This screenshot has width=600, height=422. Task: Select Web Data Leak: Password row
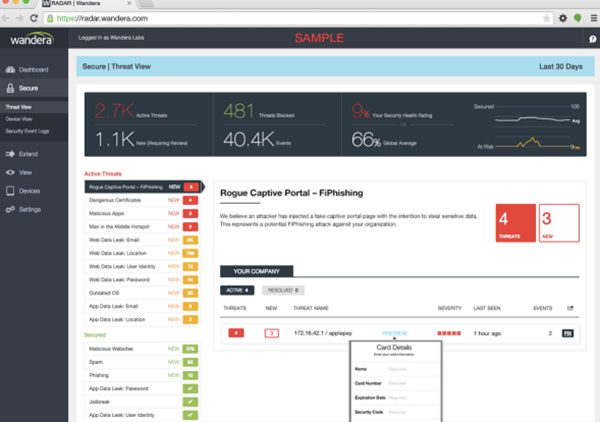[142, 280]
